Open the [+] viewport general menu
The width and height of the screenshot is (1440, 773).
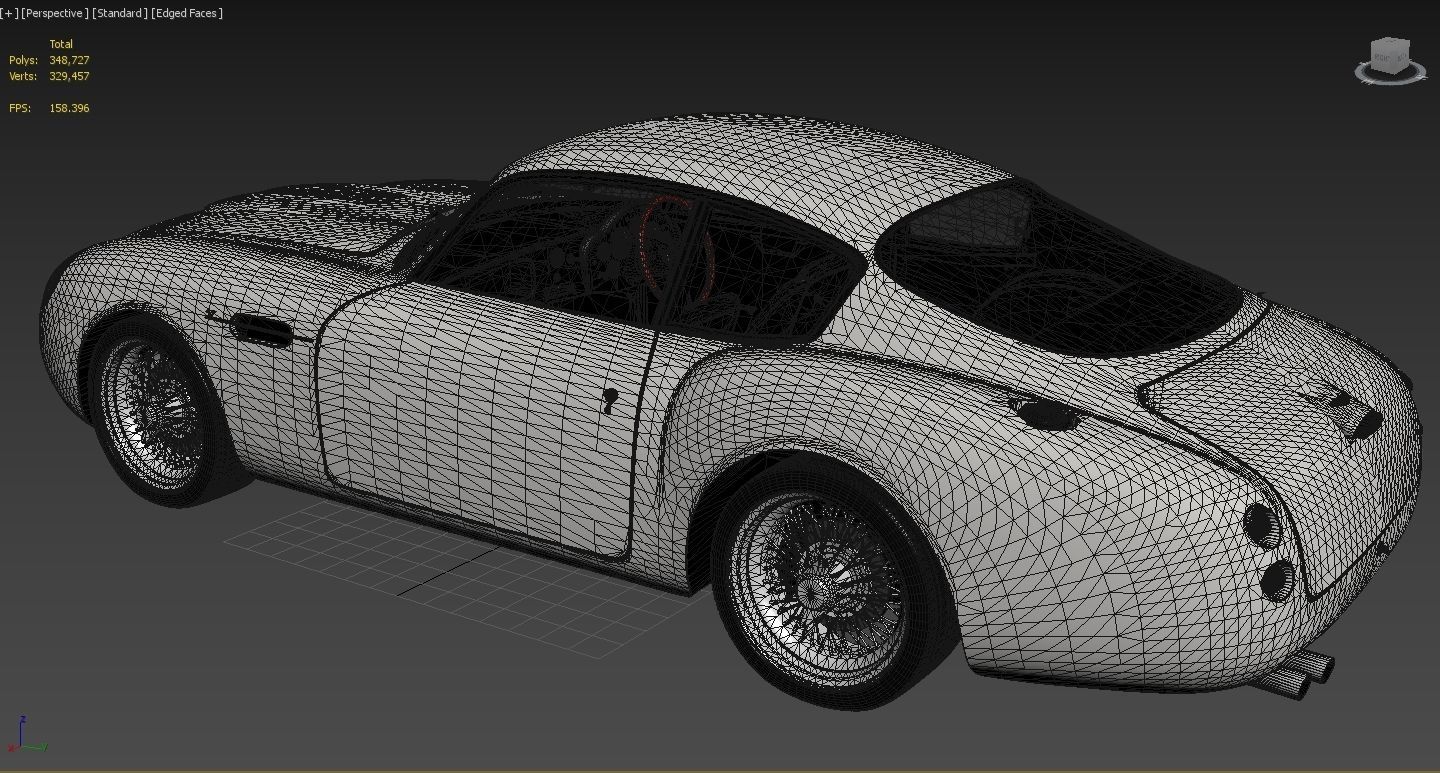click(10, 13)
